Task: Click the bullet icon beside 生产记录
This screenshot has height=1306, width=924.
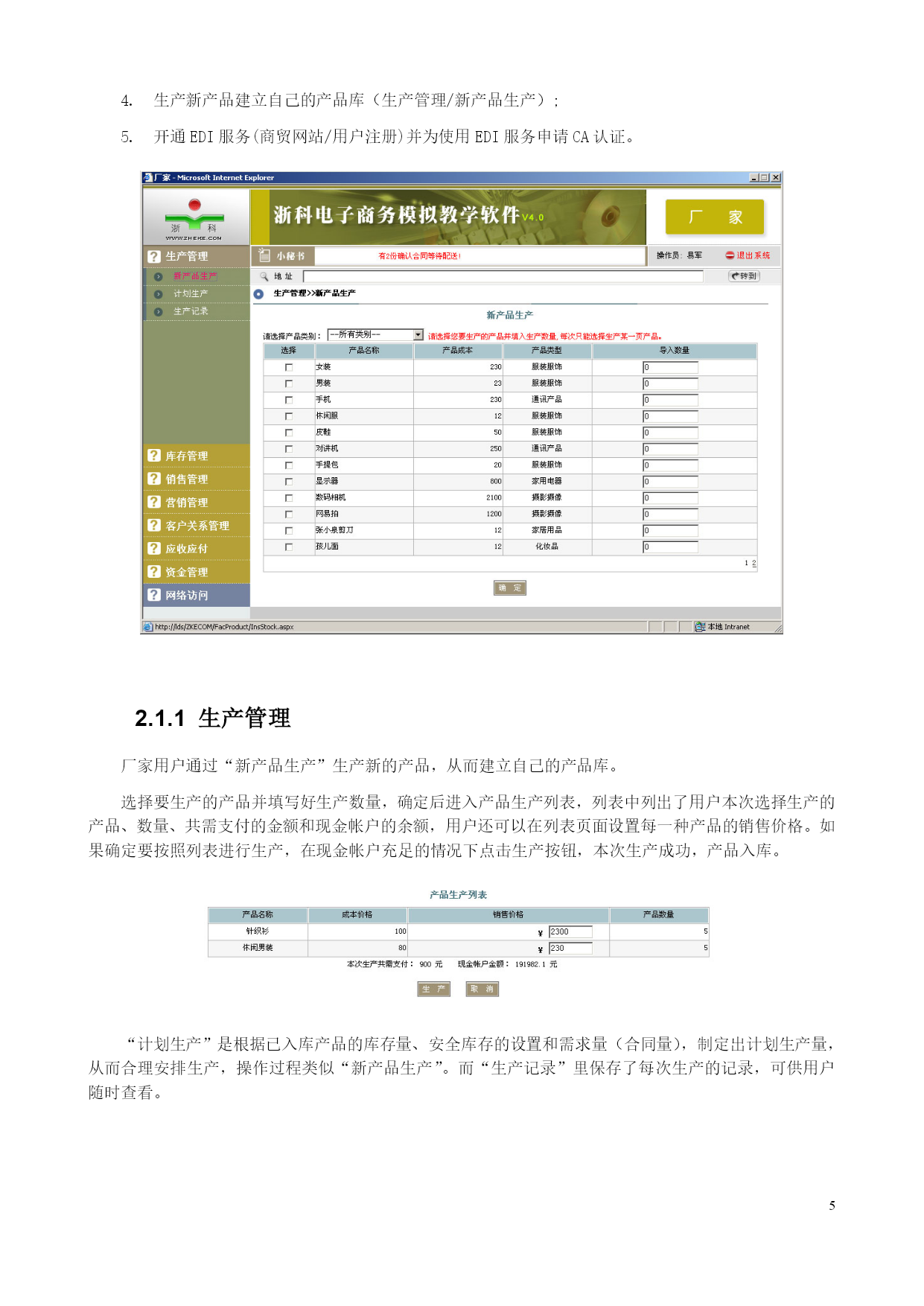Action: click(x=158, y=312)
